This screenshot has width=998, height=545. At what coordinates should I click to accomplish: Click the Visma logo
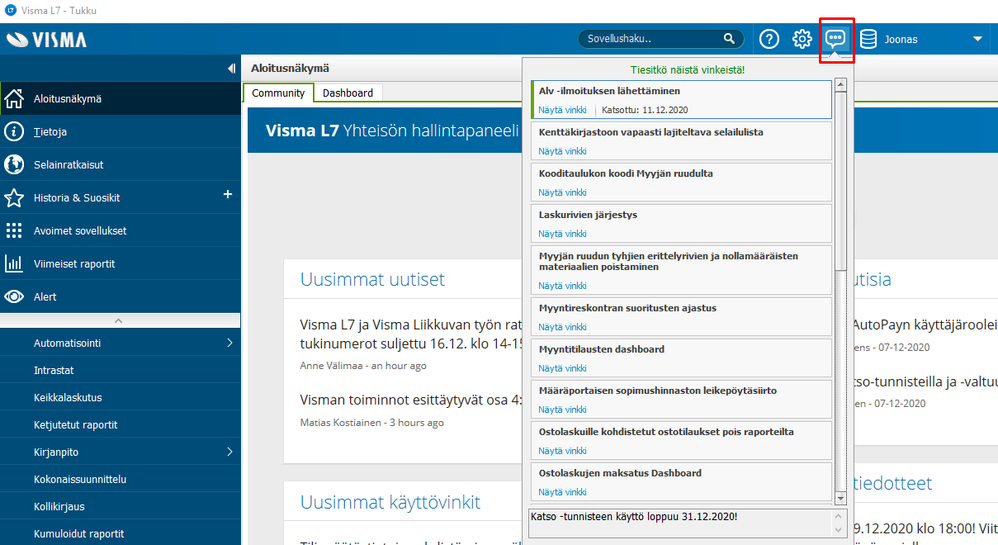[46, 39]
